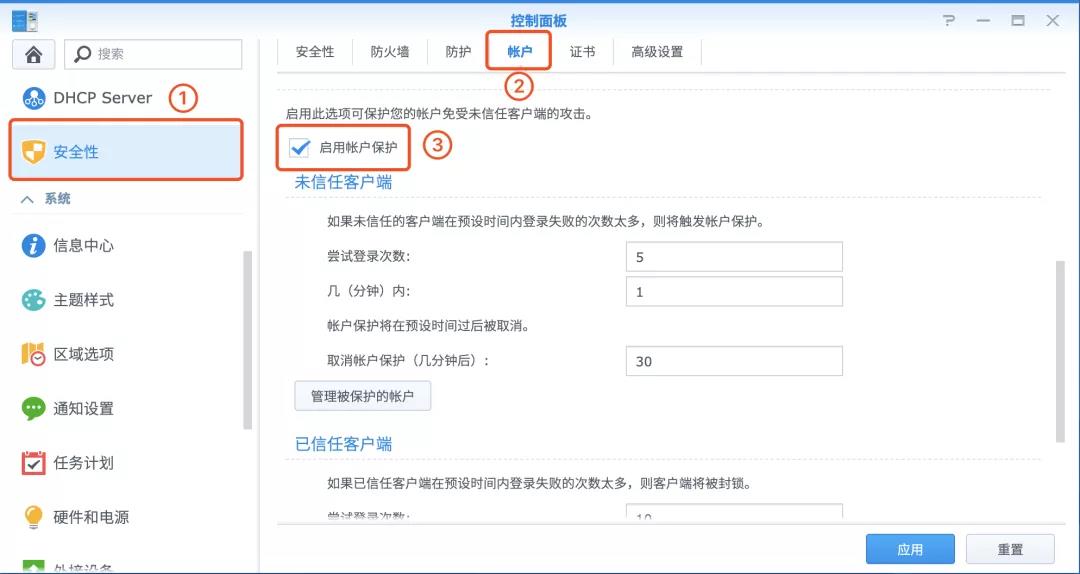The width and height of the screenshot is (1080, 574).
Task: Open the Info Center icon
Action: [x=33, y=245]
